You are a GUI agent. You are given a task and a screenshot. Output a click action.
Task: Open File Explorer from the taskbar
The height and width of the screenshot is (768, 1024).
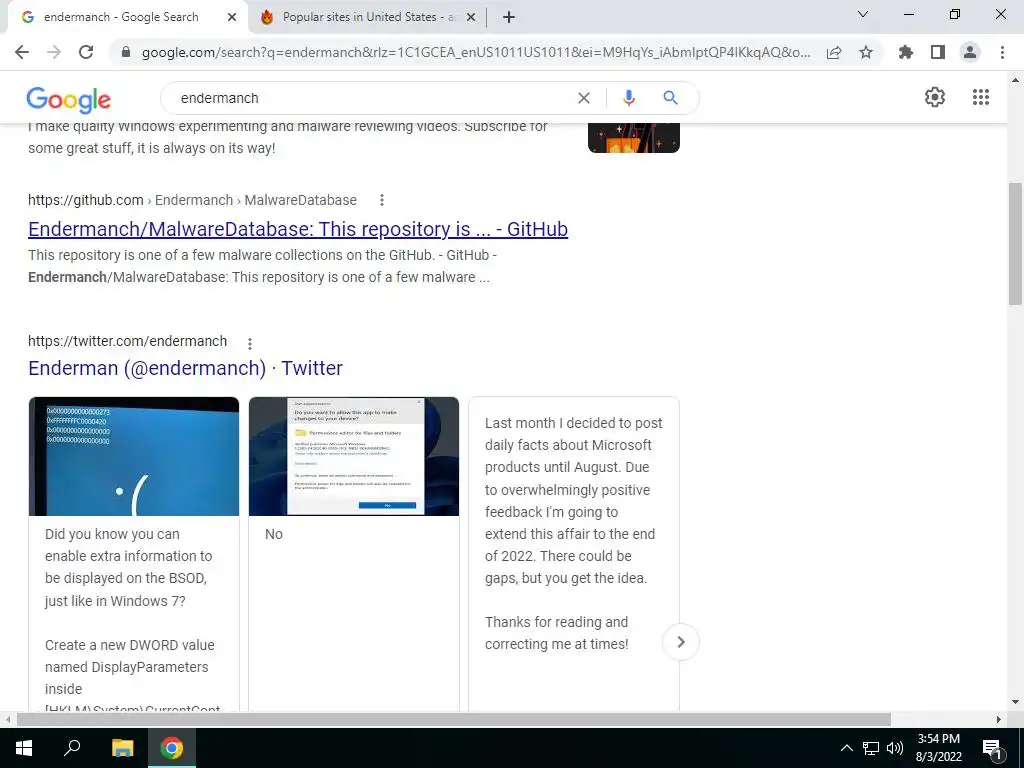[x=122, y=748]
